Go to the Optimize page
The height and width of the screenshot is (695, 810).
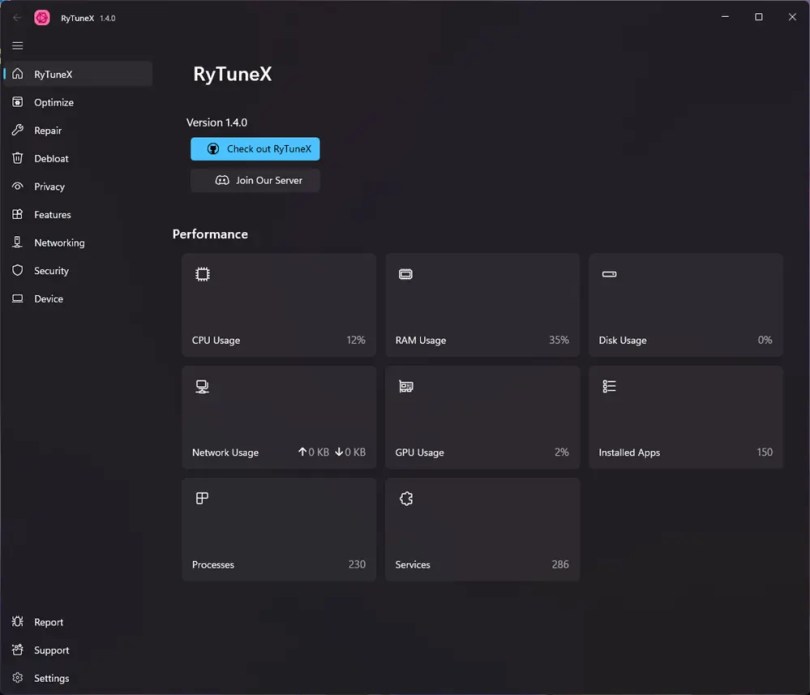point(78,102)
